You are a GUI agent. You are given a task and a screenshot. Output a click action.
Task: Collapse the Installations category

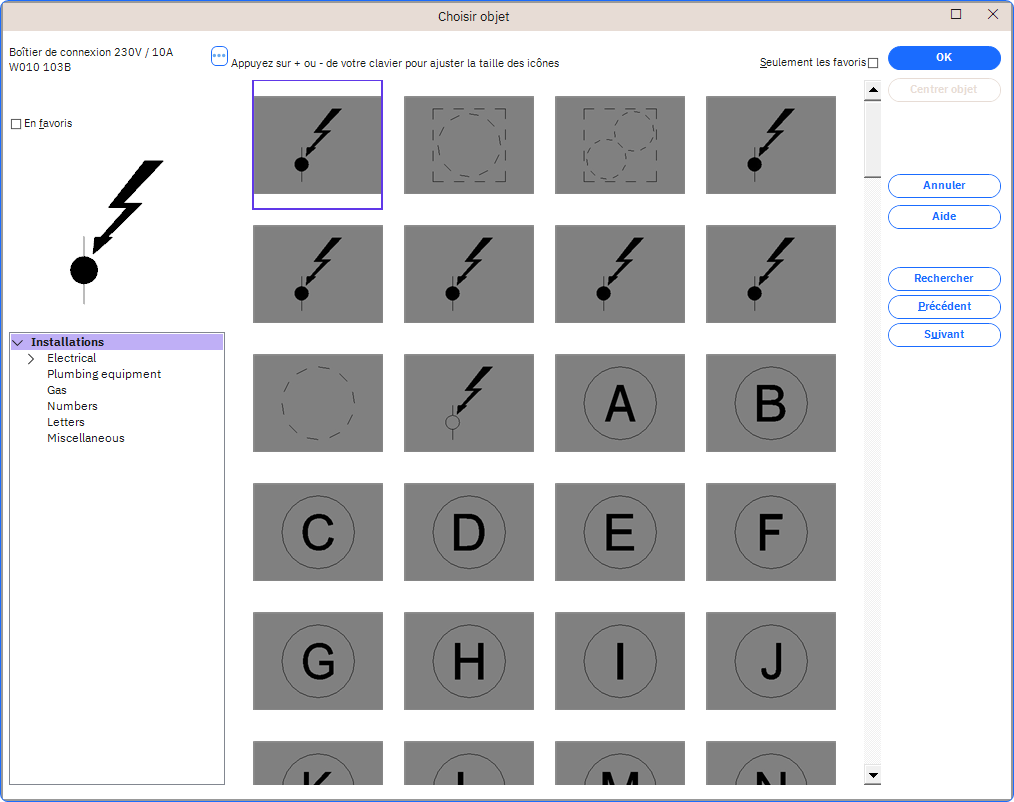click(x=17, y=342)
